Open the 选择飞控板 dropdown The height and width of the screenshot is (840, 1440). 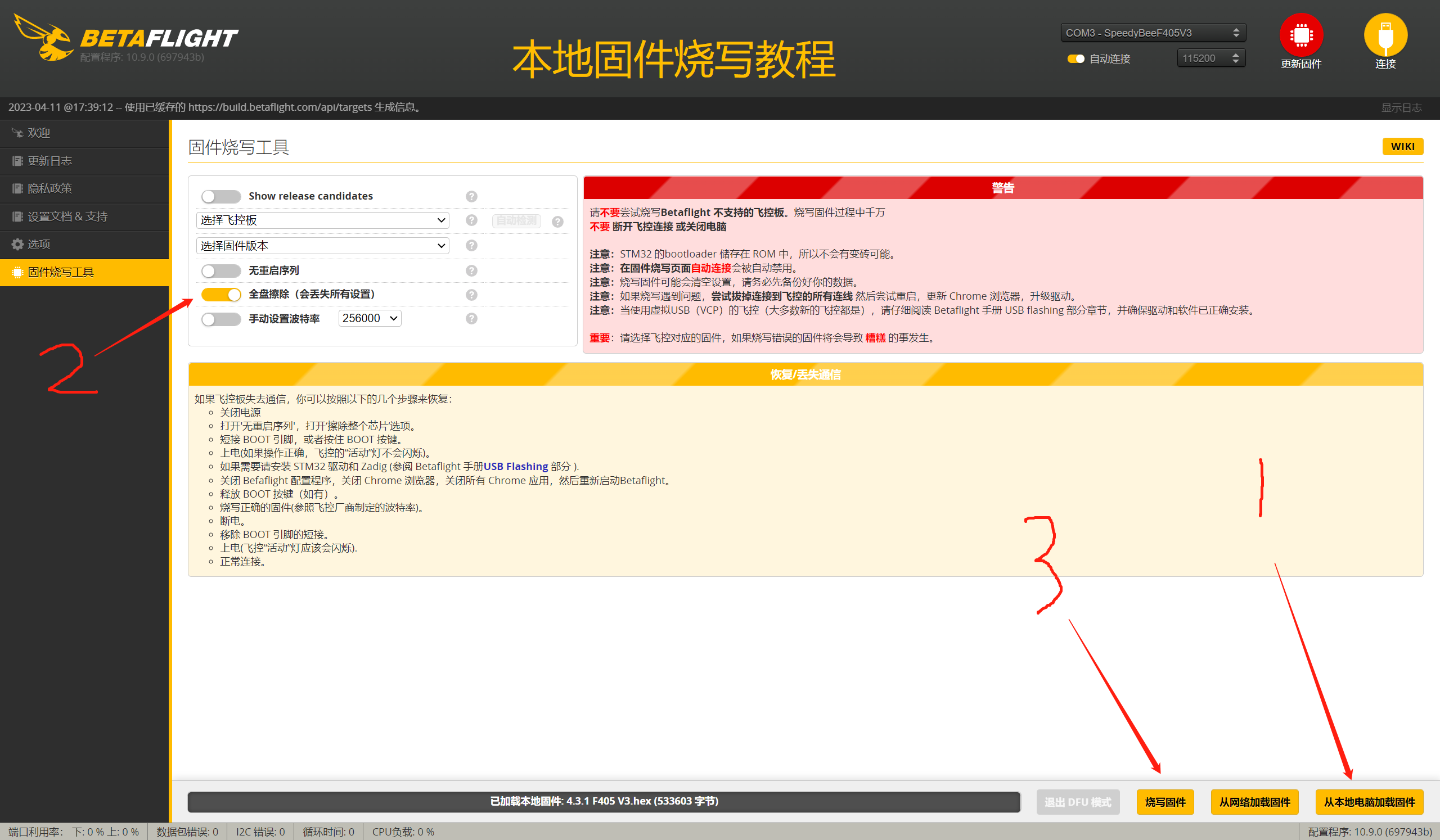click(322, 220)
